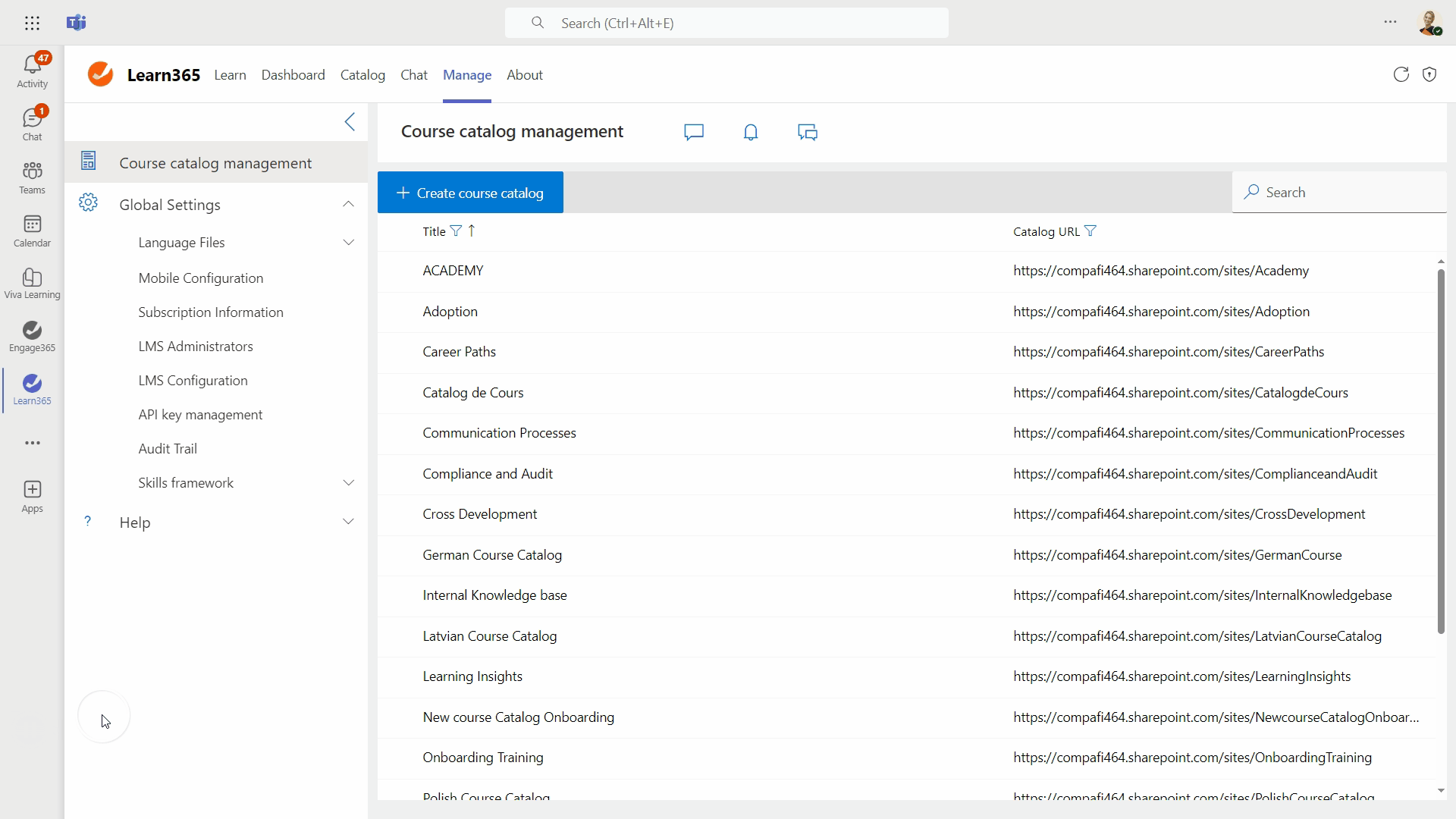The width and height of the screenshot is (1456, 819).
Task: Open the conversation chat icon
Action: click(808, 132)
